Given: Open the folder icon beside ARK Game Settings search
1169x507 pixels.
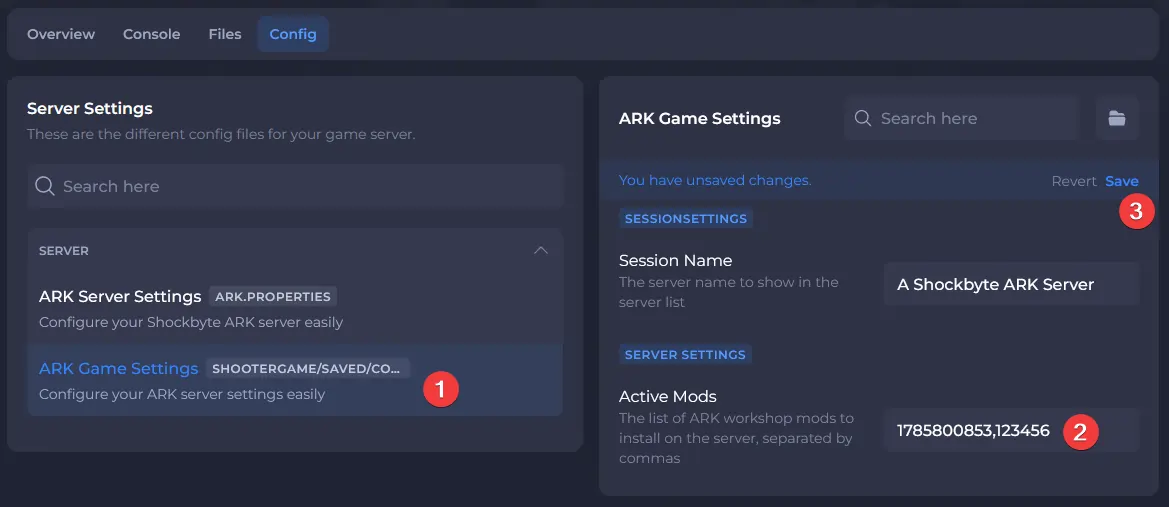Looking at the screenshot, I should tap(1117, 118).
